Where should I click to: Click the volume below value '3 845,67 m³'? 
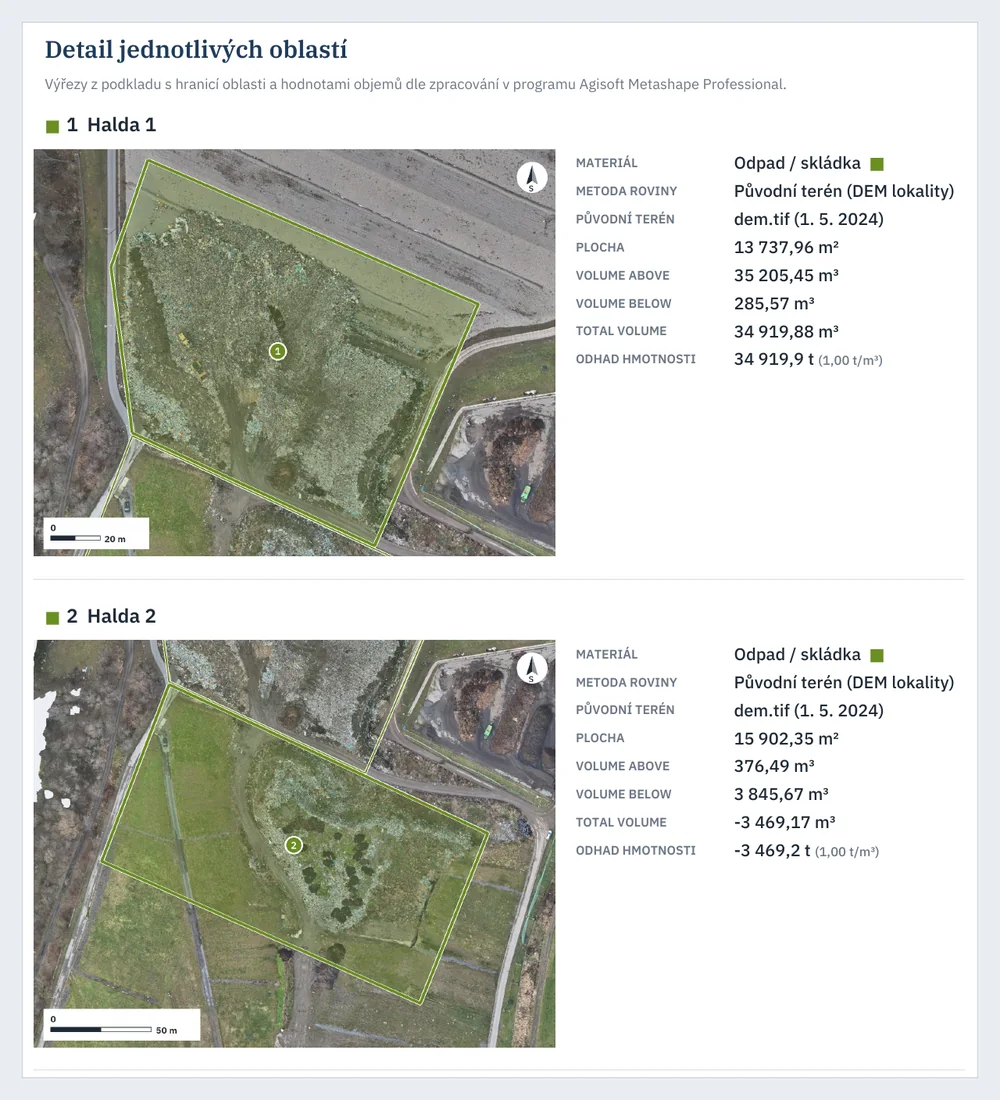[781, 794]
